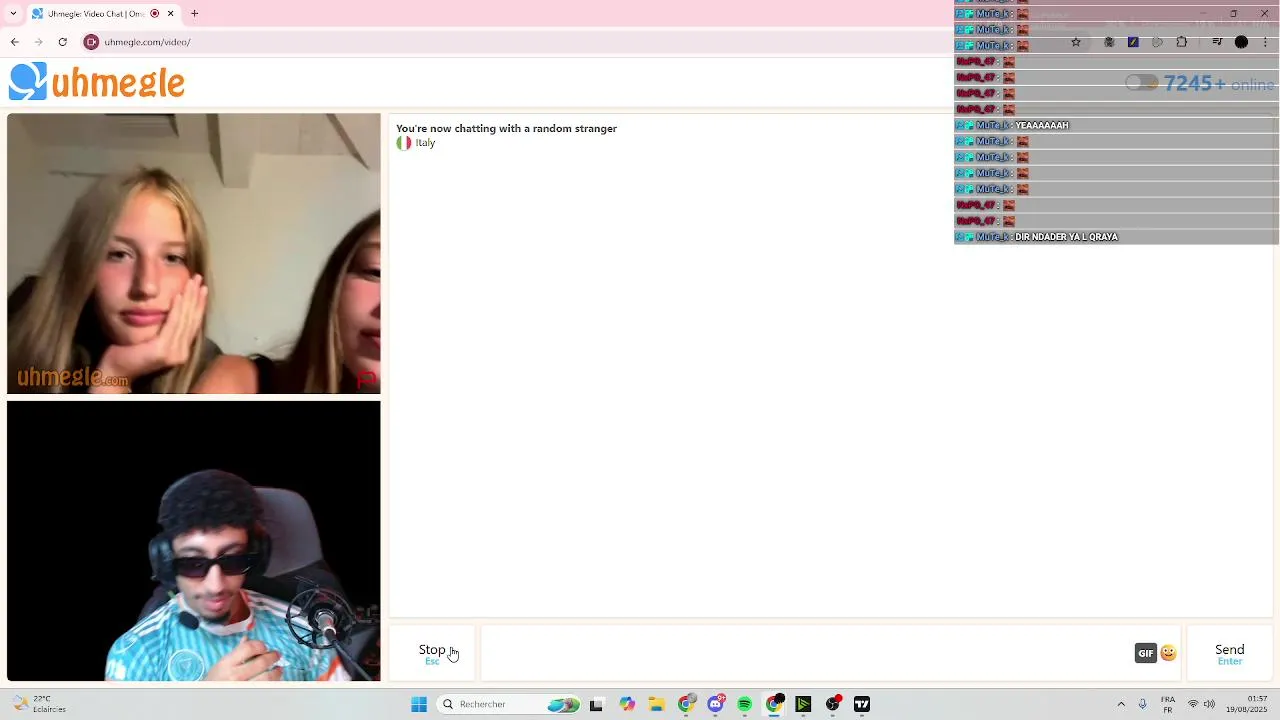Open the media controls icon

click(1216, 42)
